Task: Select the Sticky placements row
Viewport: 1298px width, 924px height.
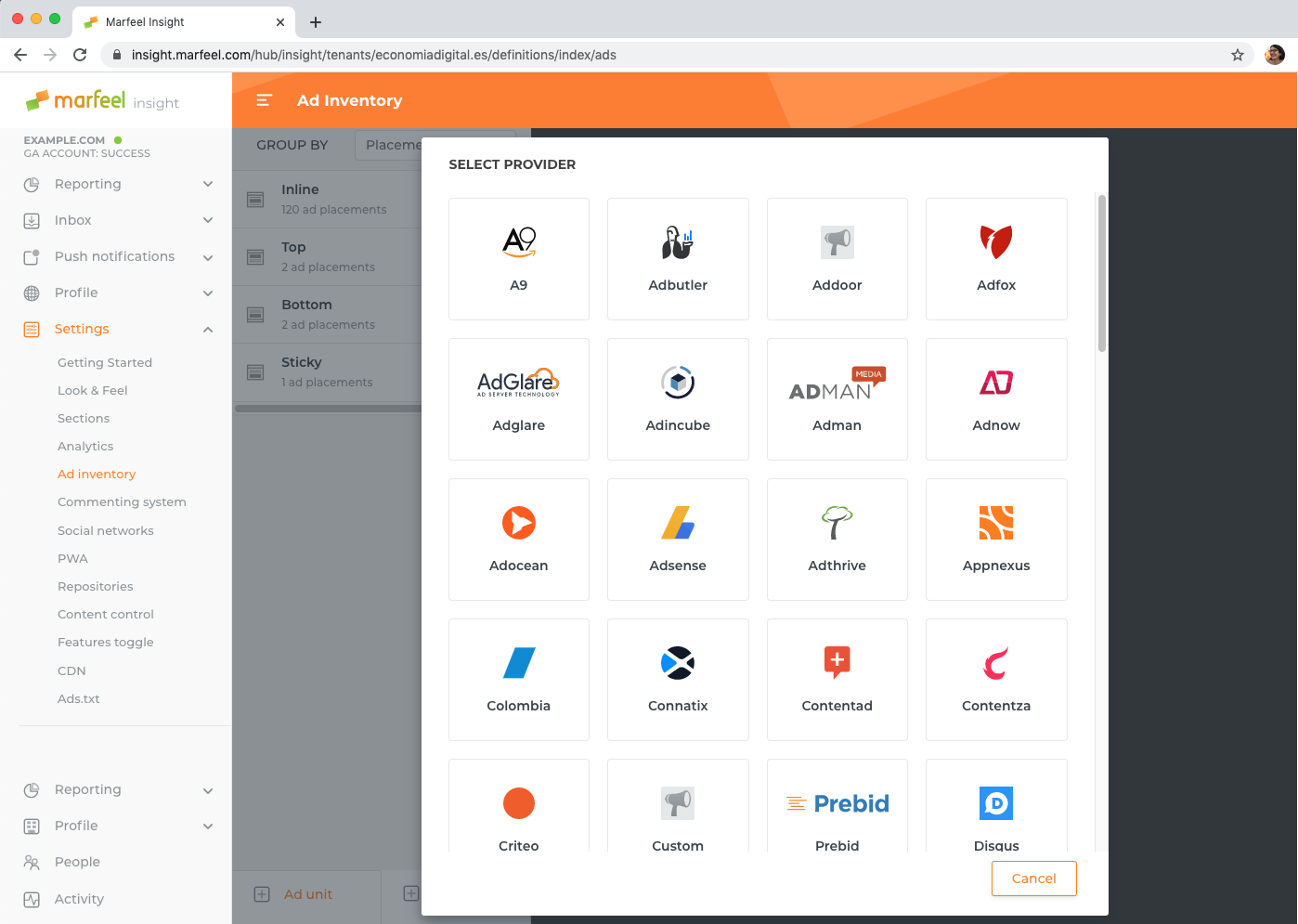Action: [328, 371]
